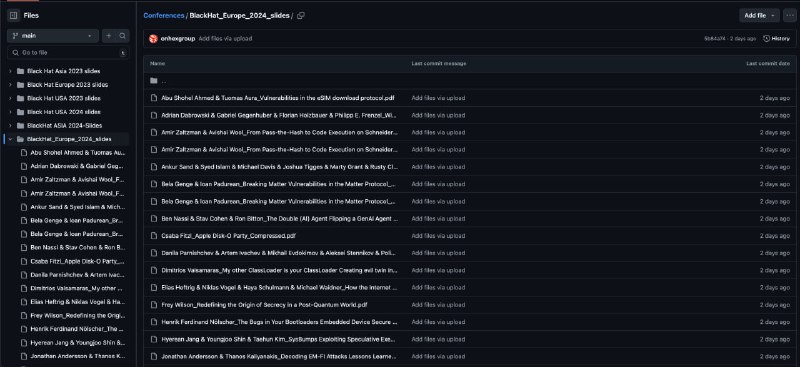The width and height of the screenshot is (800, 367).
Task: Open Abu Shohel Ahmed eSIM download protocol pdf
Action: coord(278,98)
